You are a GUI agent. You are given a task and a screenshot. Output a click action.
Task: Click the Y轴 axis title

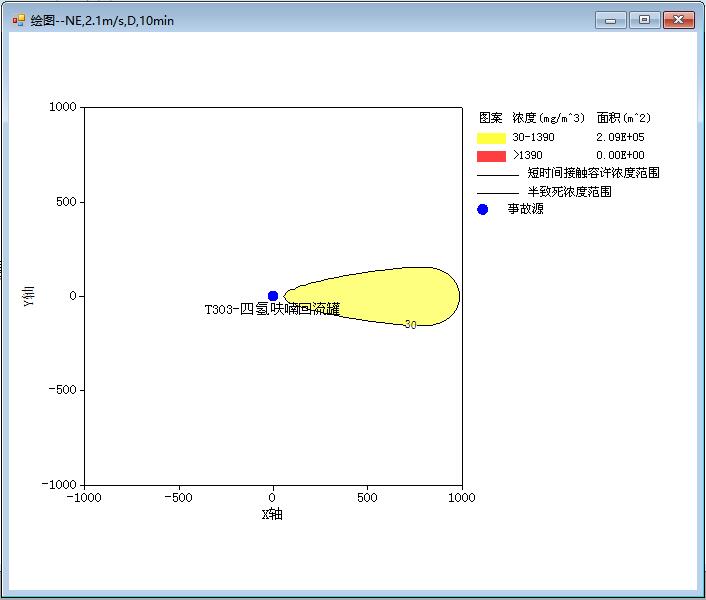28,295
